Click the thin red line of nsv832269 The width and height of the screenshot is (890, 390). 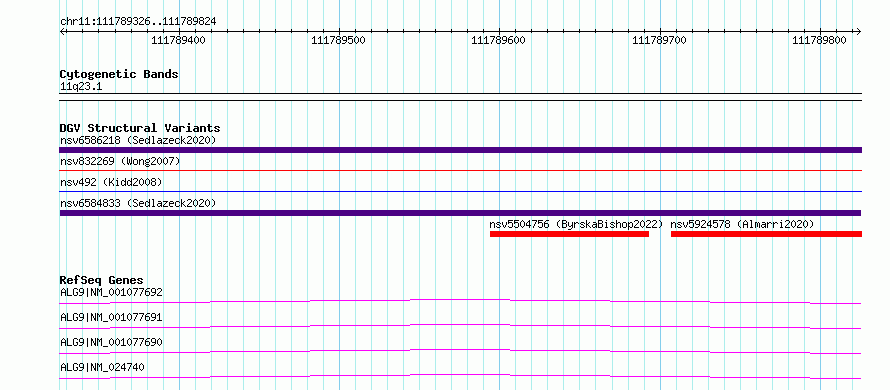click(x=460, y=170)
